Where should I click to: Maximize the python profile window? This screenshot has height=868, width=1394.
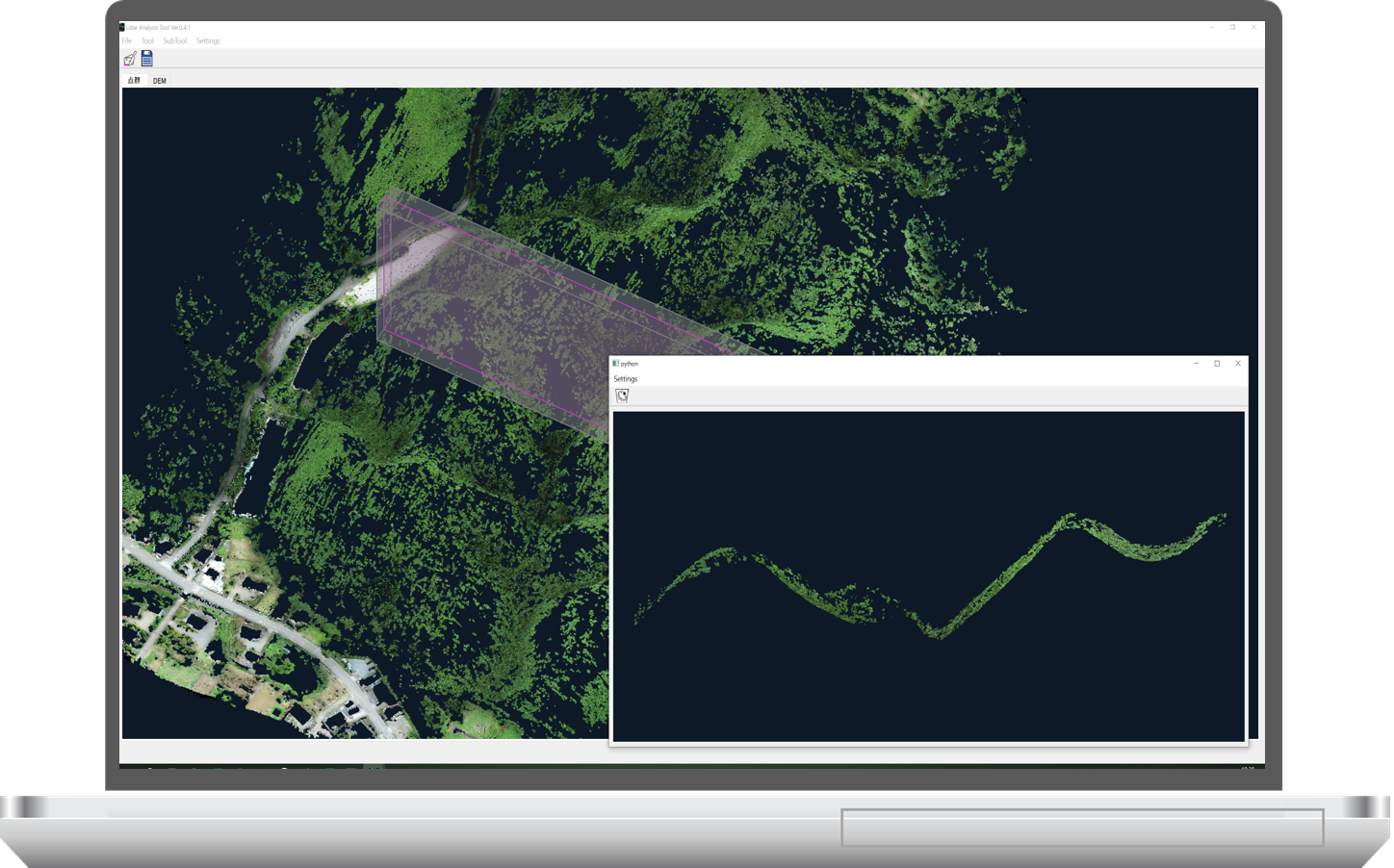tap(1217, 364)
